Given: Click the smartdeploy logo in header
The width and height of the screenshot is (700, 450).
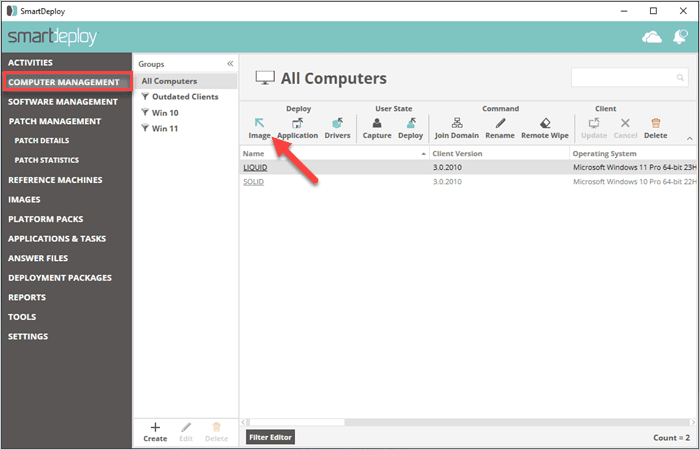Looking at the screenshot, I should pyautogui.click(x=53, y=37).
